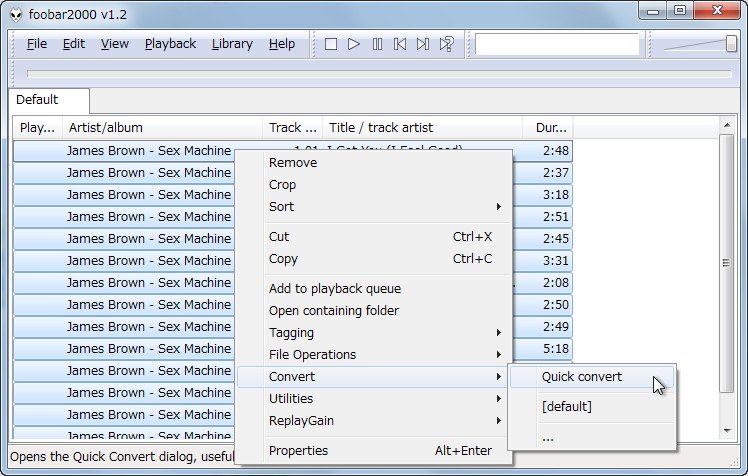Select the Default playlist tab
This screenshot has width=748, height=476.
click(x=49, y=100)
